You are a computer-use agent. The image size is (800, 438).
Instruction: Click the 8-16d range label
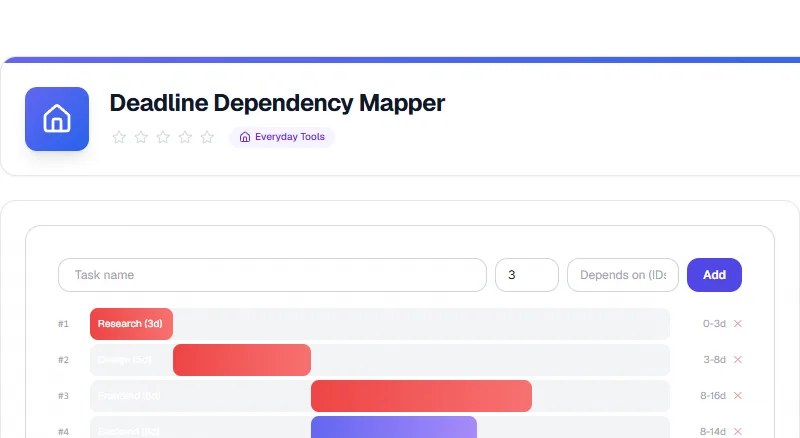coord(713,396)
